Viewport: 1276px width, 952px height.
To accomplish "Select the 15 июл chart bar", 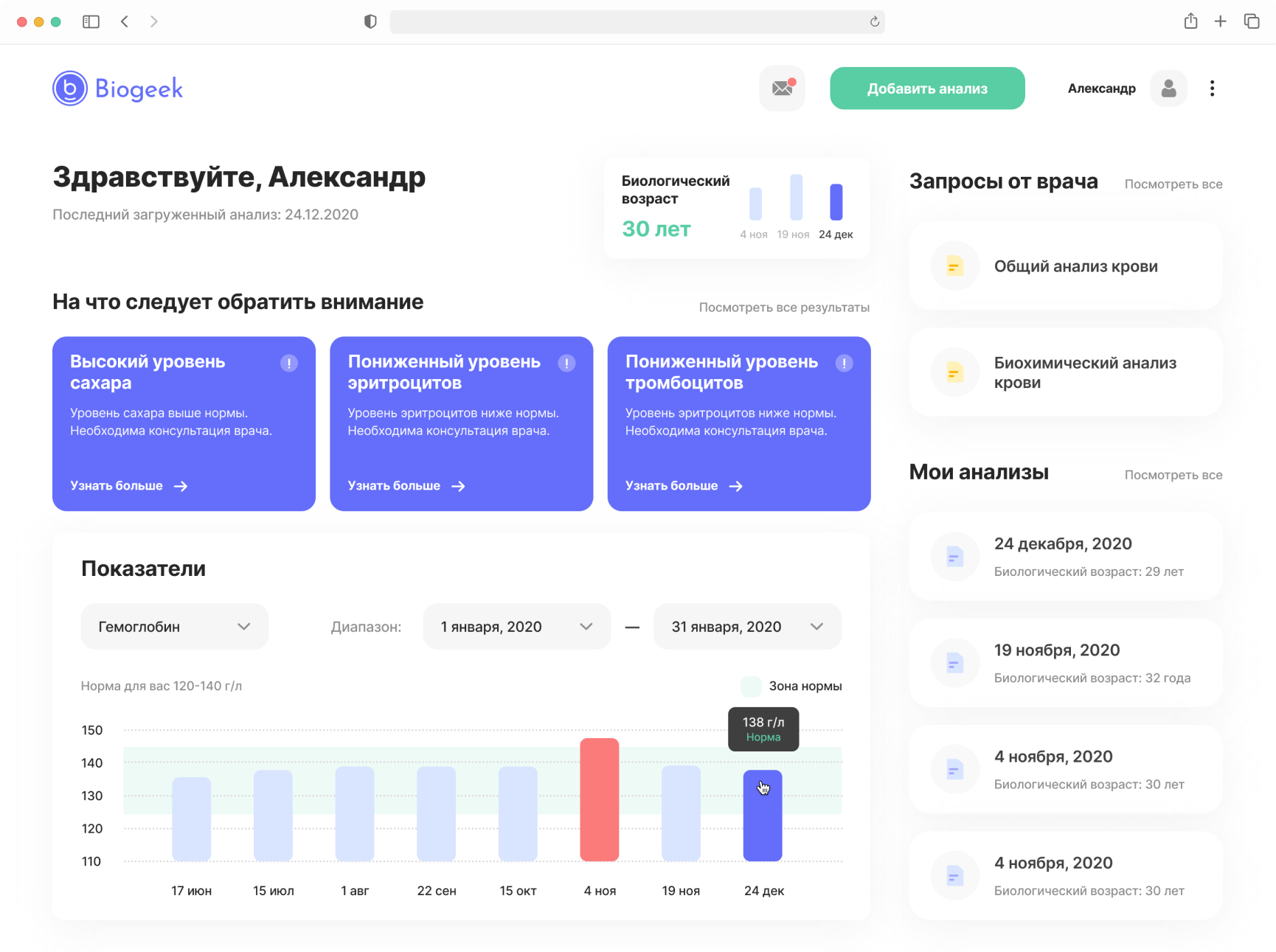I will point(273,816).
